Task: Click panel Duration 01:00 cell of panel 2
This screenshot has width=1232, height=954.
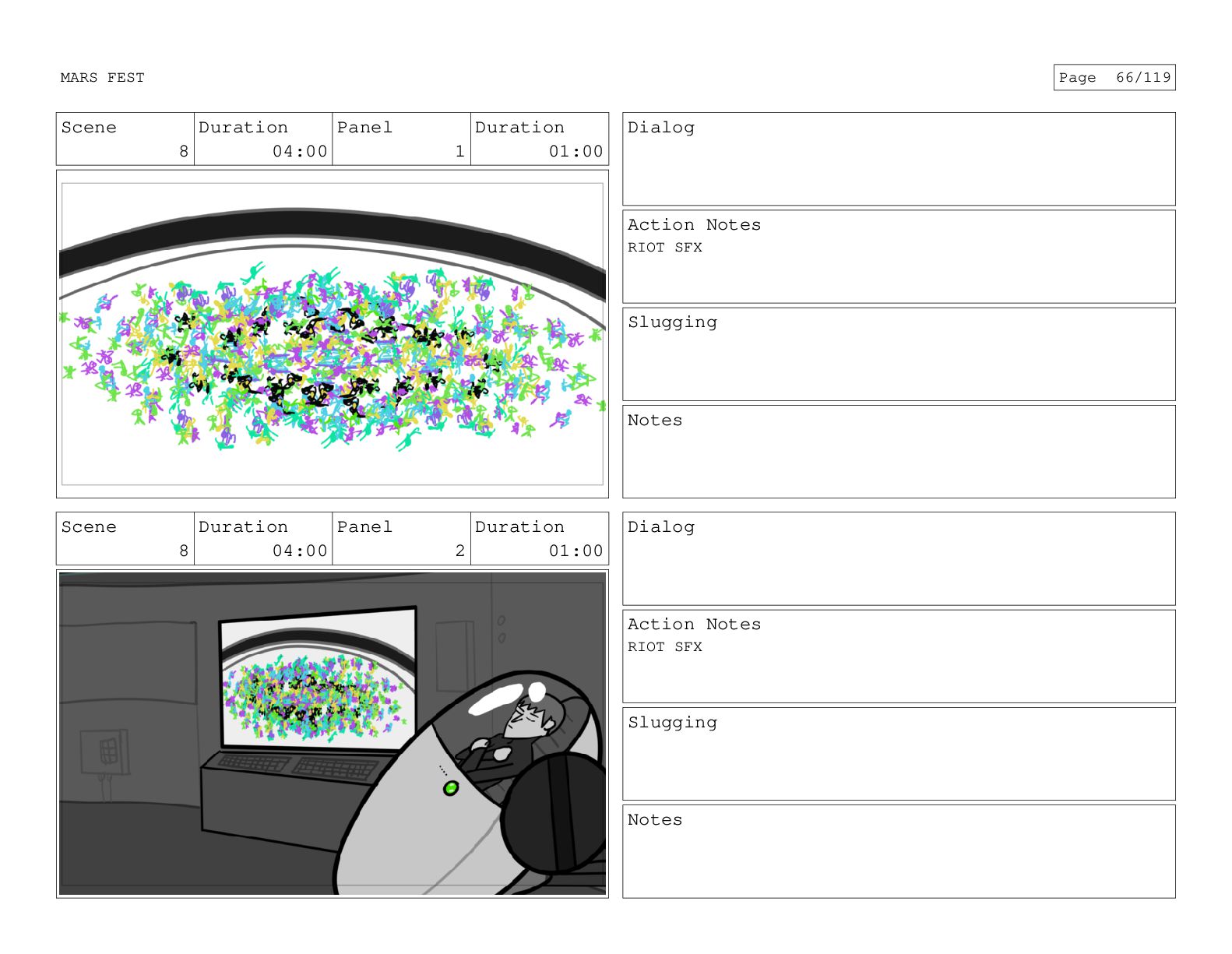Action: click(540, 539)
